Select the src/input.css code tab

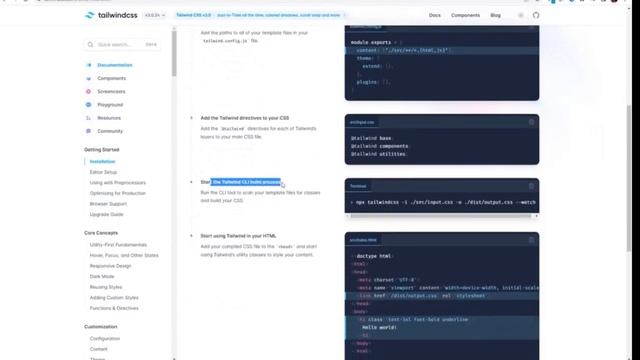pos(362,122)
